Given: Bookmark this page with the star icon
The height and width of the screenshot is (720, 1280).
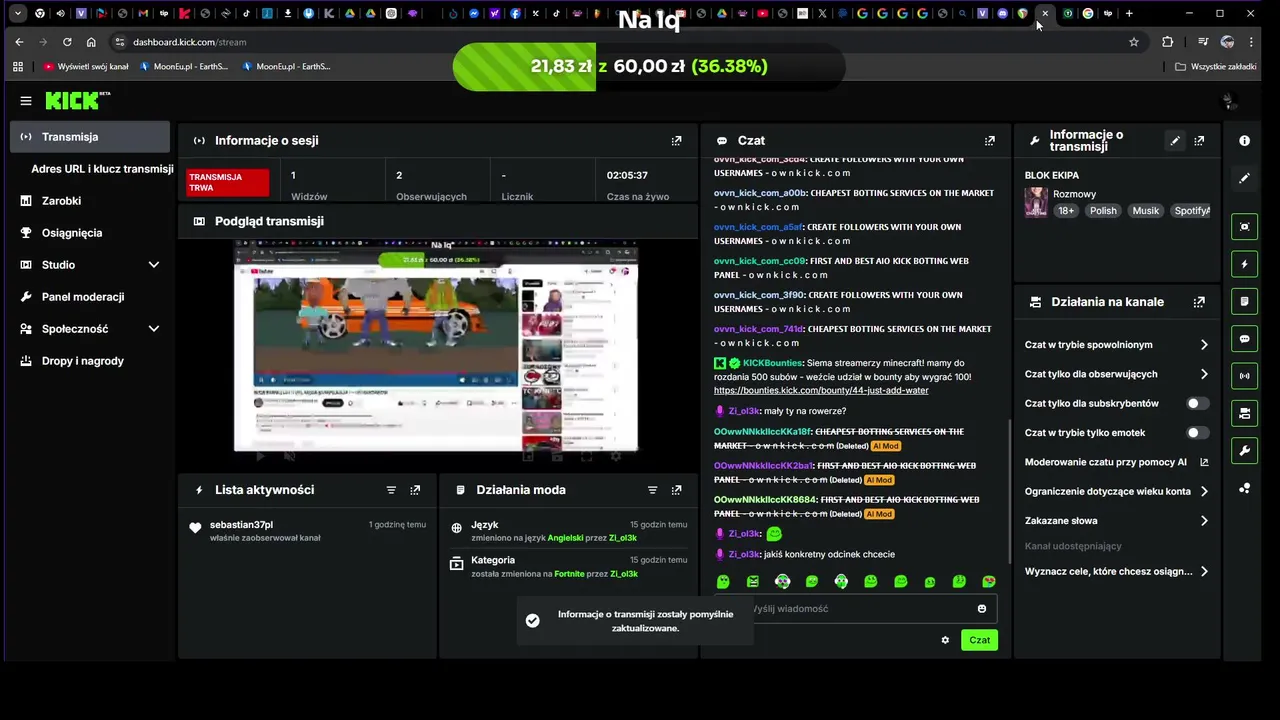Looking at the screenshot, I should click(1134, 42).
